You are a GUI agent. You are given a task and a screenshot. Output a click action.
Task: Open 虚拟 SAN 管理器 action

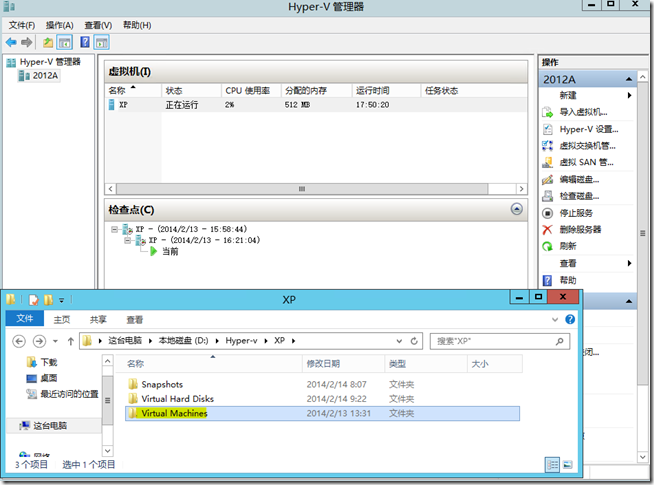(x=586, y=162)
